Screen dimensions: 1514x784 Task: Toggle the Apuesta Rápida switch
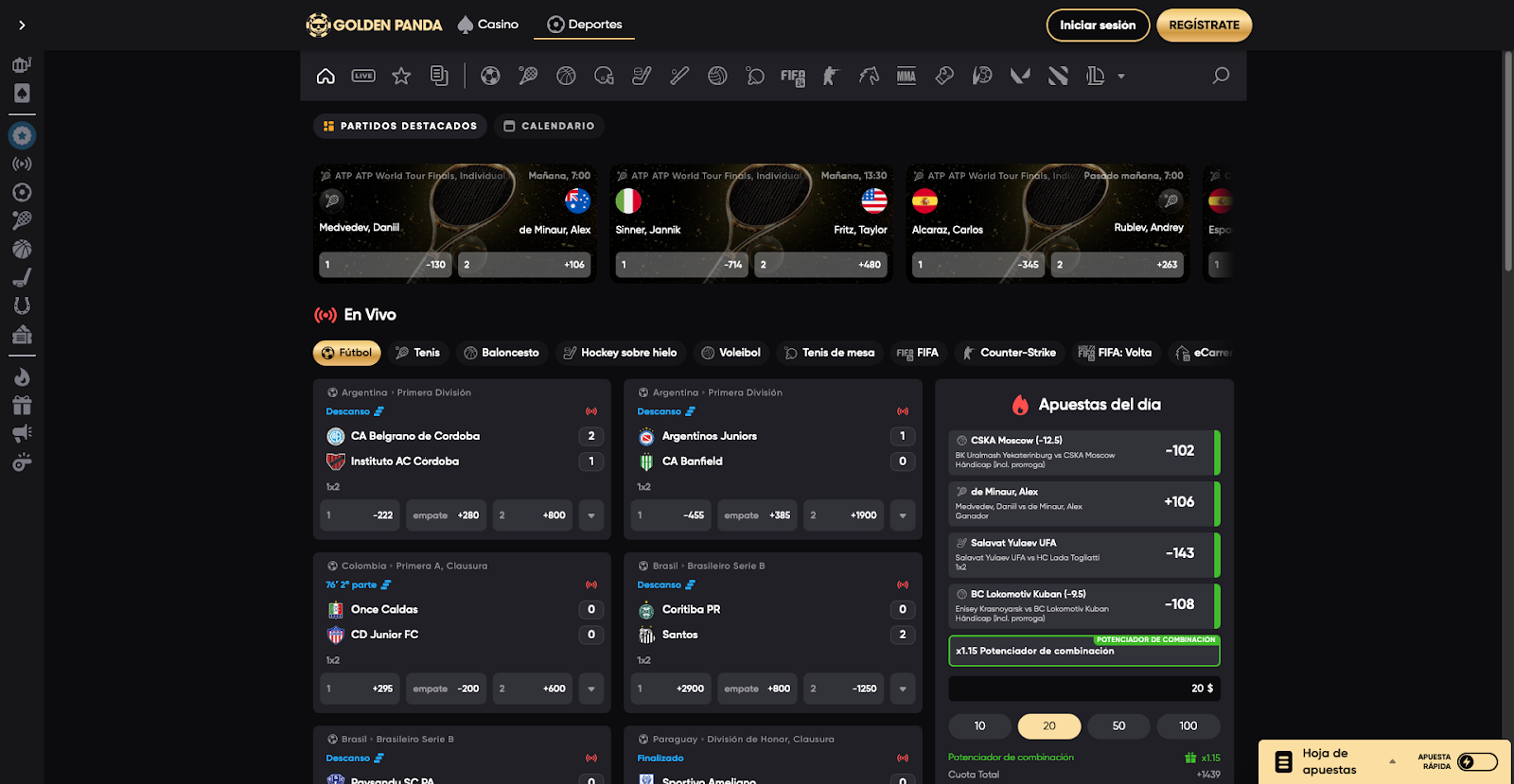tap(1477, 762)
